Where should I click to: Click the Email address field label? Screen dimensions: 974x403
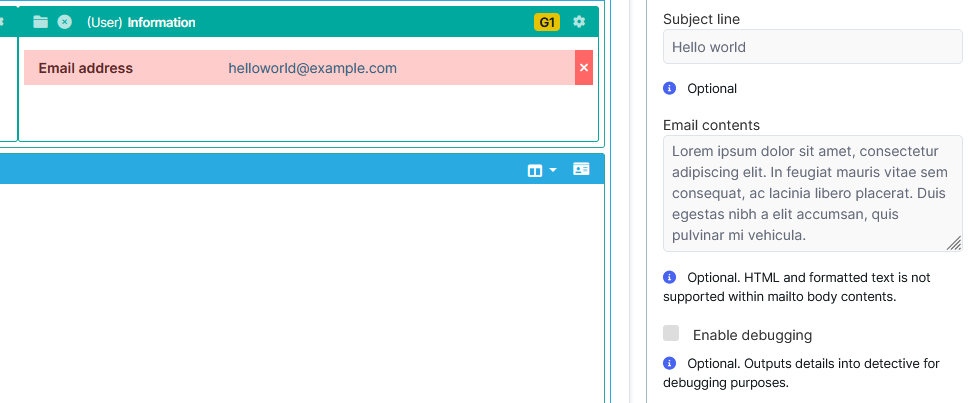coord(85,68)
